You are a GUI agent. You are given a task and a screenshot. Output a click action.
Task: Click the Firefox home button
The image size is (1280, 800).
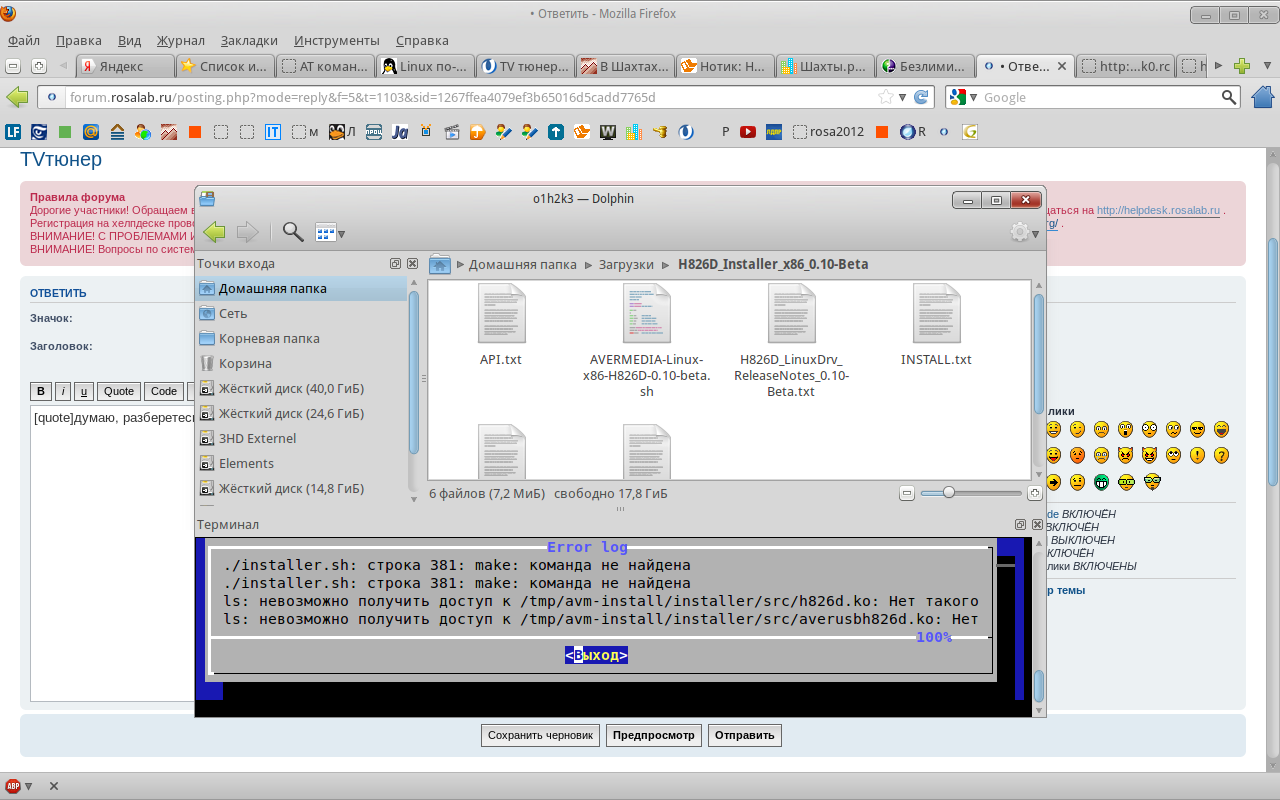pos(1263,97)
